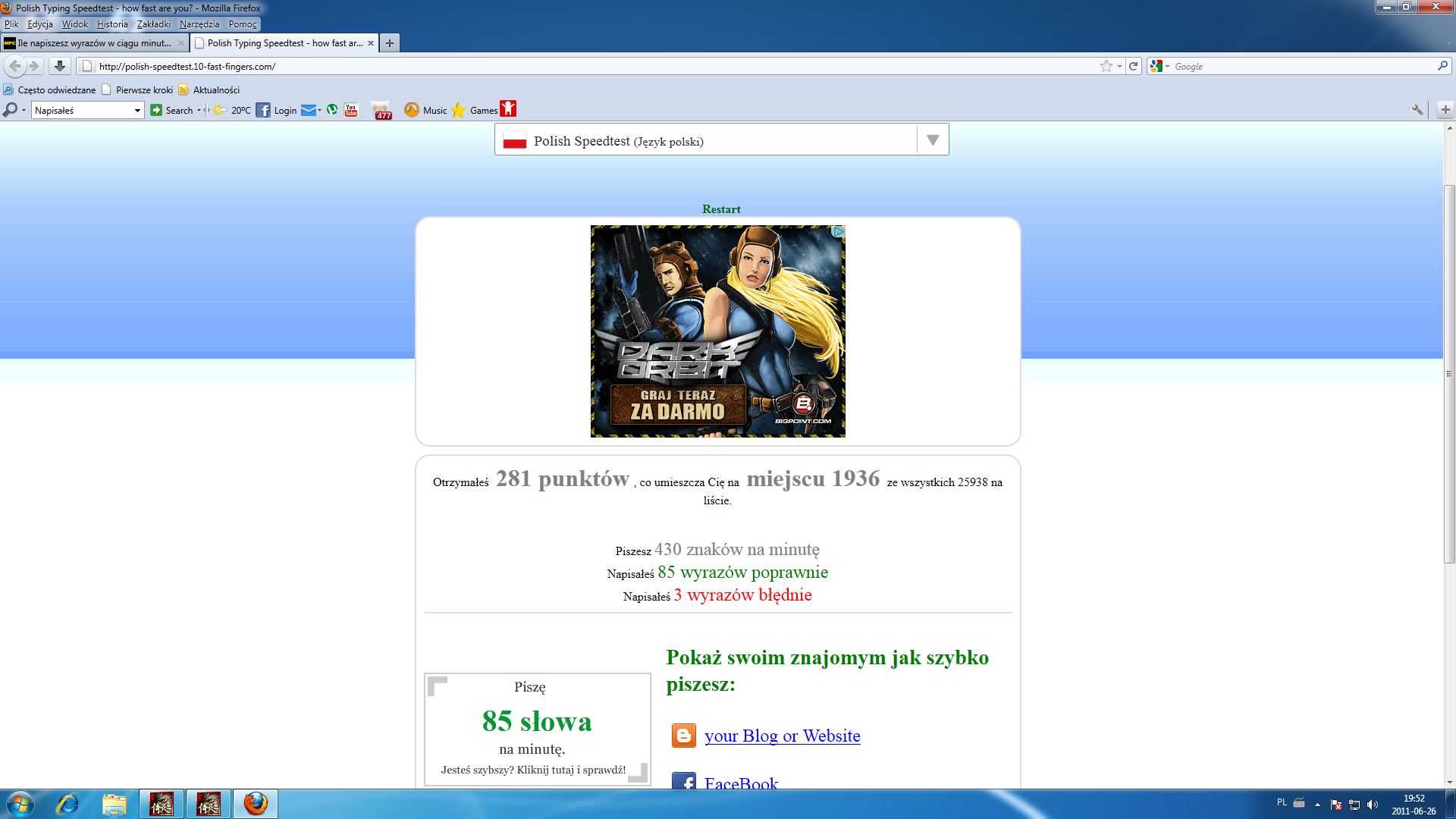Switch to Firefox on the taskbar
Viewport: 1456px width, 819px height.
(x=256, y=804)
